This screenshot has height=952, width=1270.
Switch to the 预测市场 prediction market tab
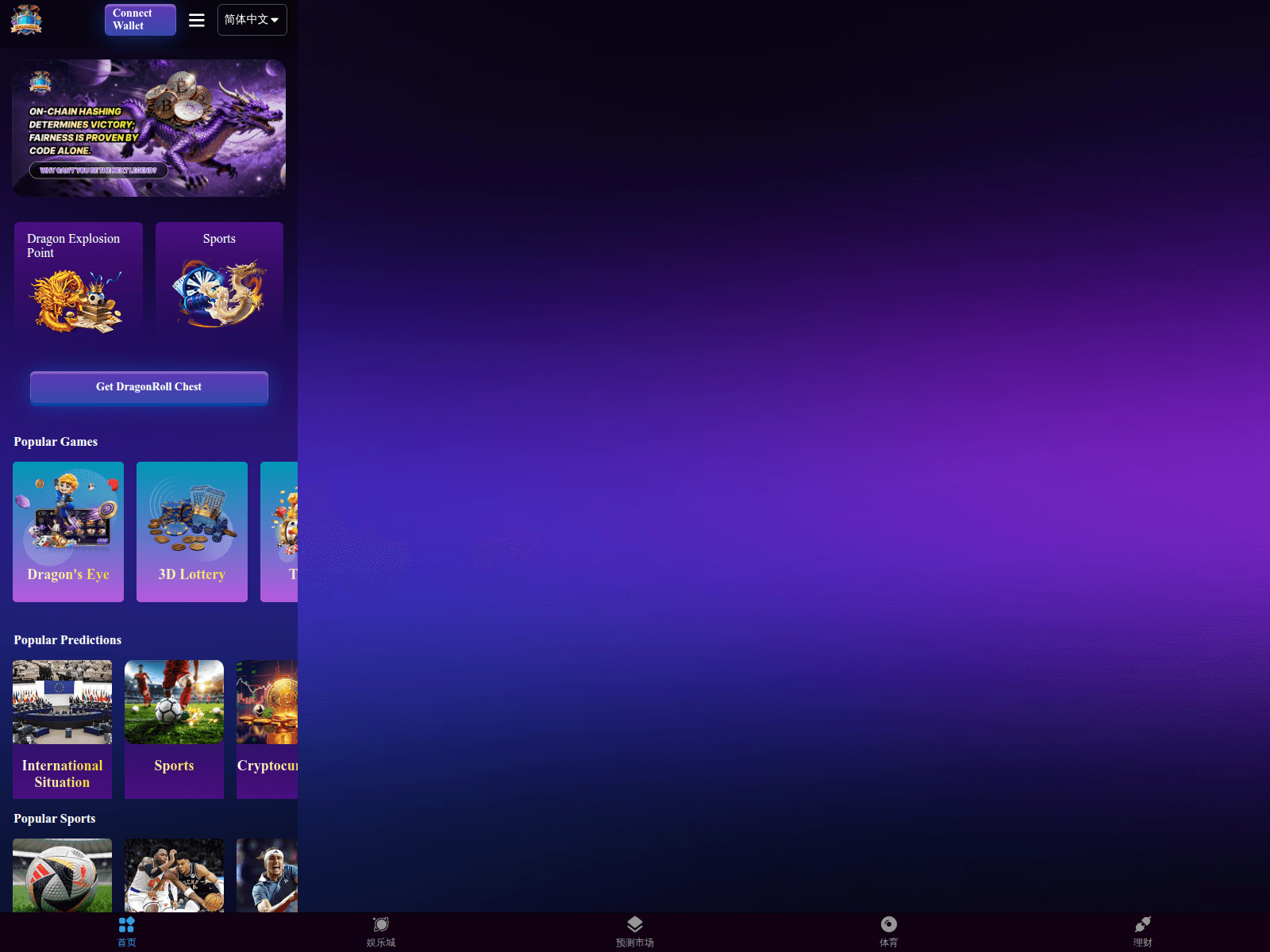tap(635, 932)
